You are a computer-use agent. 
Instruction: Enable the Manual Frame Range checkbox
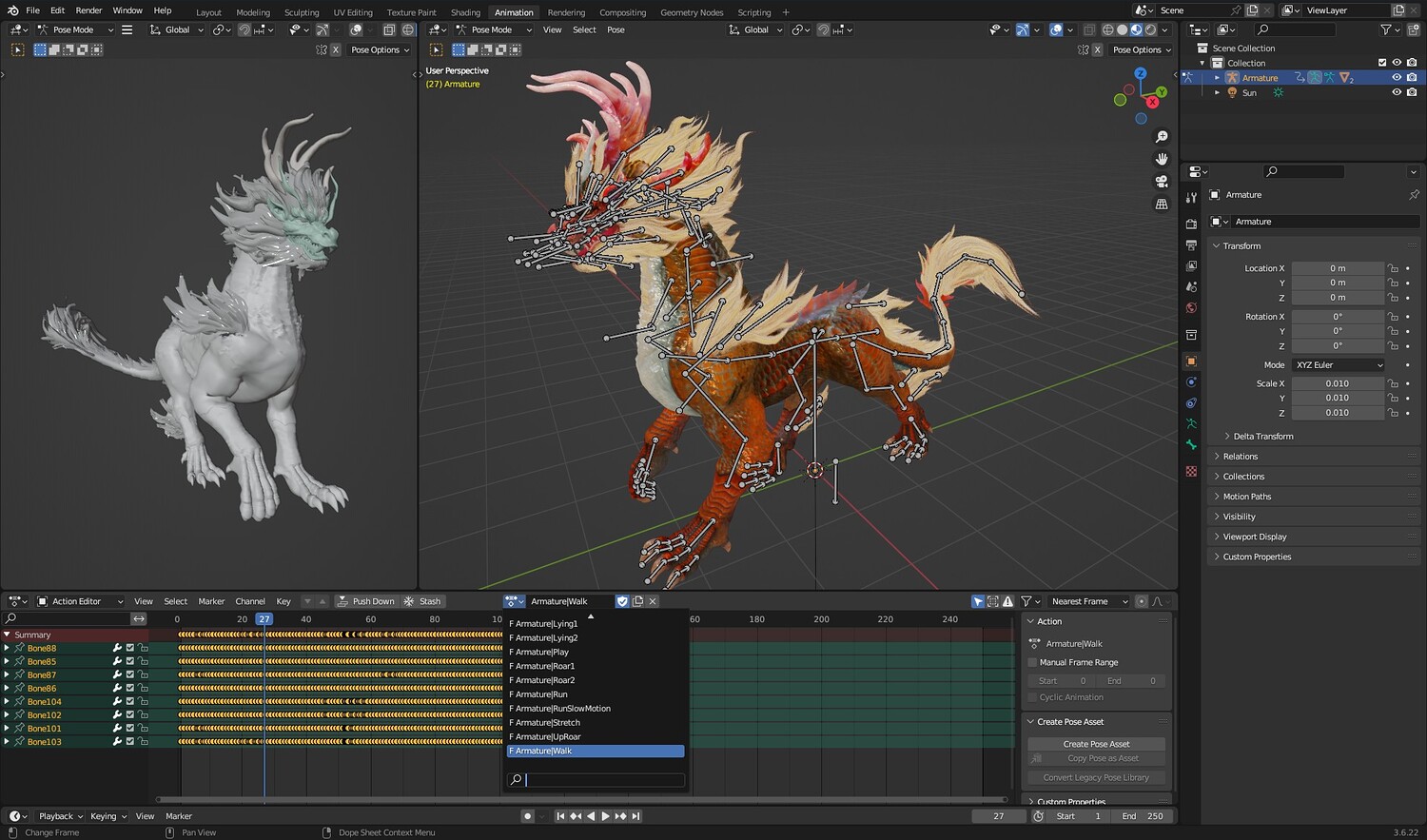point(1033,662)
